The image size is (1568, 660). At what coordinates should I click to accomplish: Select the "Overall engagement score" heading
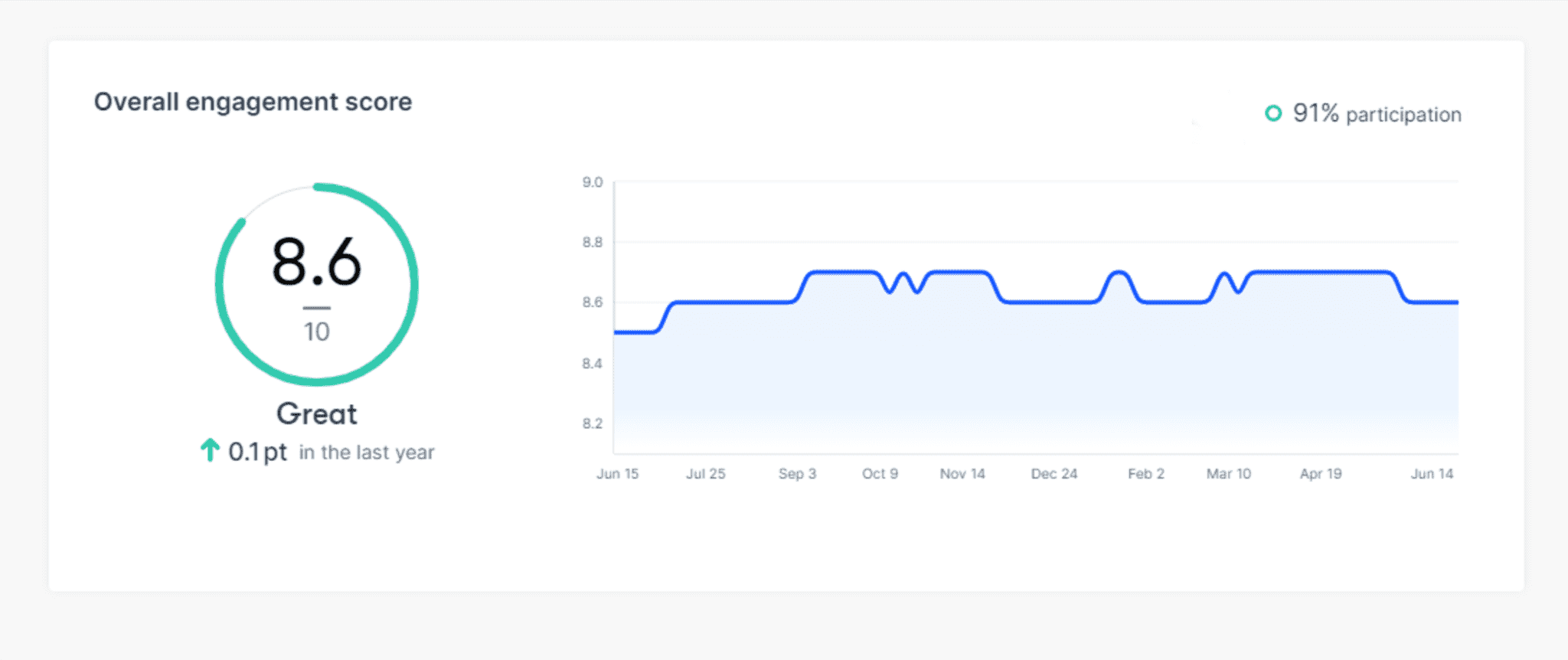(x=253, y=102)
